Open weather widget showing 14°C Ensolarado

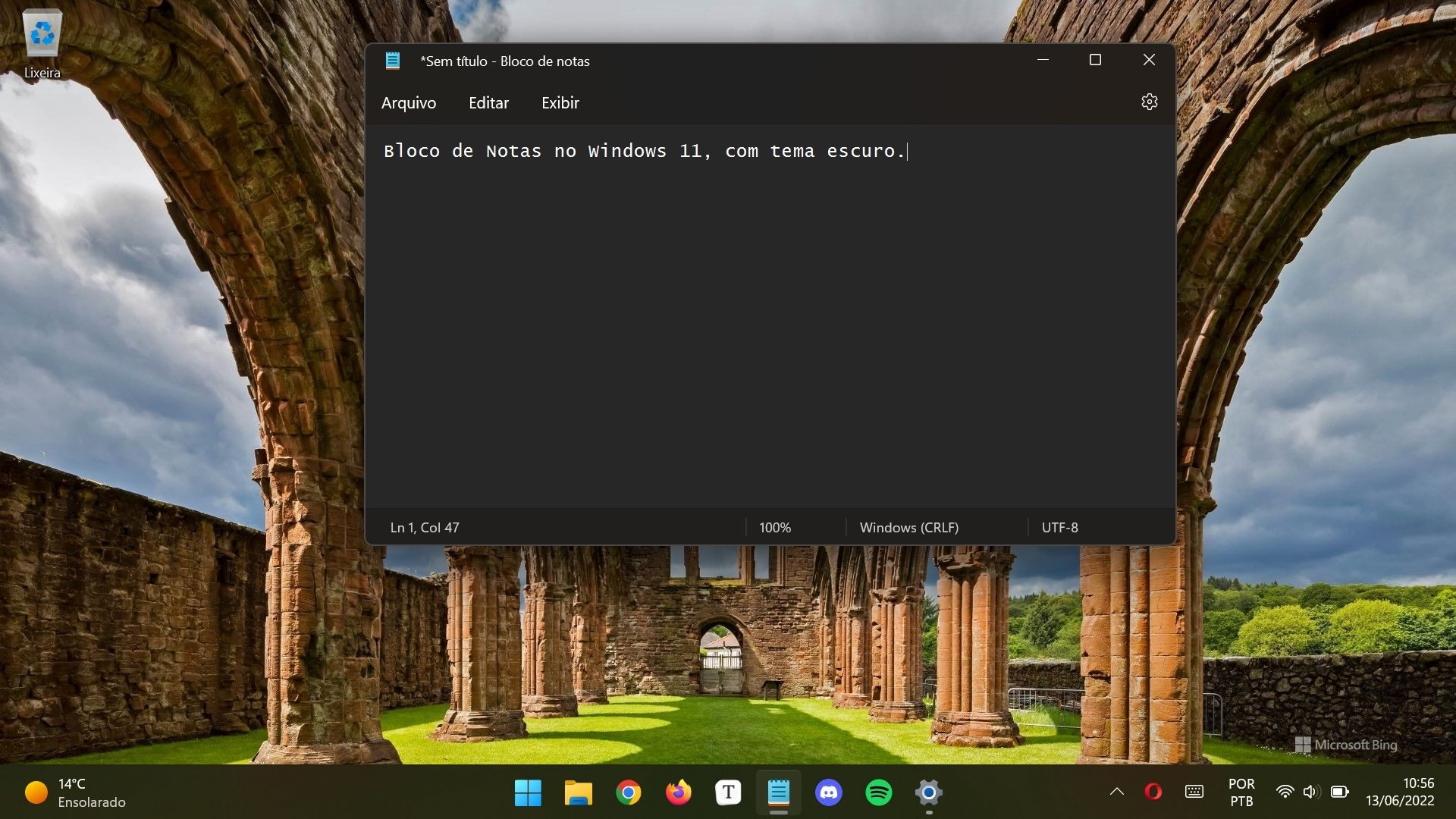(76, 792)
